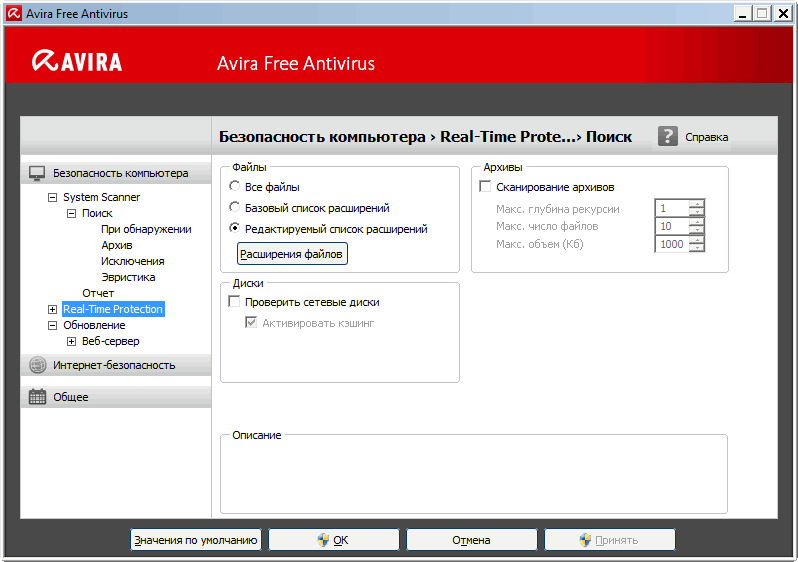Click the question mark help icon
Viewport: 798px width, 562px height.
pos(668,136)
